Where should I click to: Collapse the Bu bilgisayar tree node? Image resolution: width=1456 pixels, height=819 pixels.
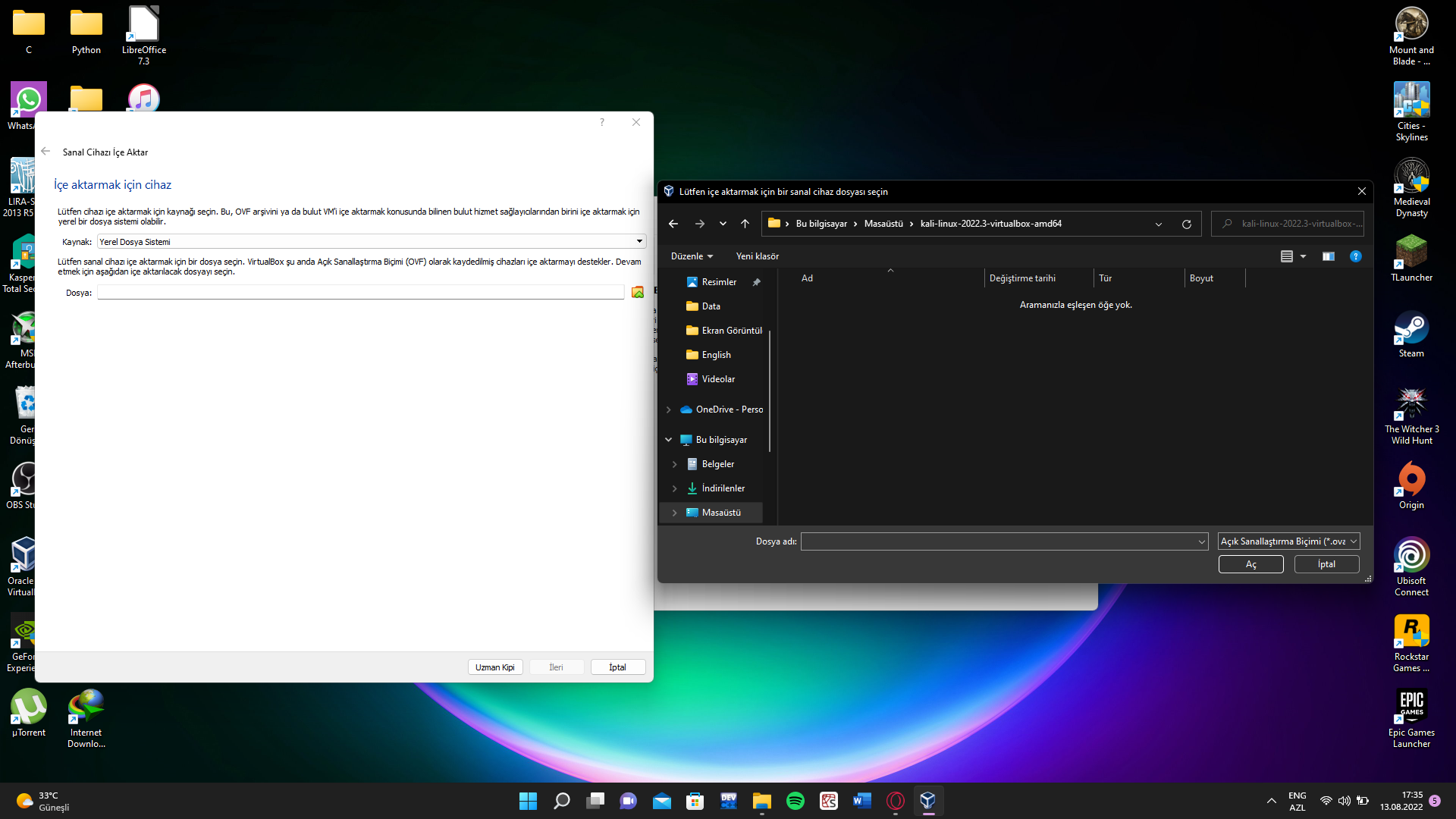[668, 440]
